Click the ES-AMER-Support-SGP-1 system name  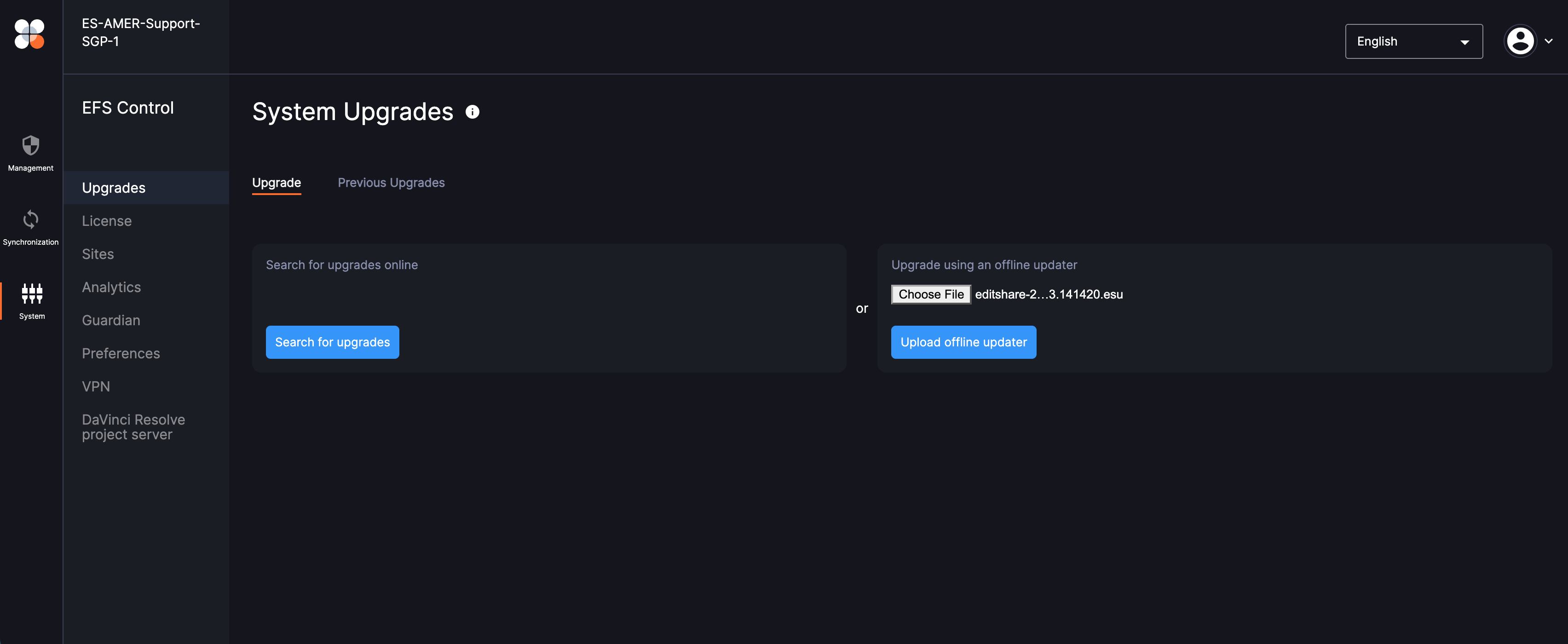click(x=141, y=32)
